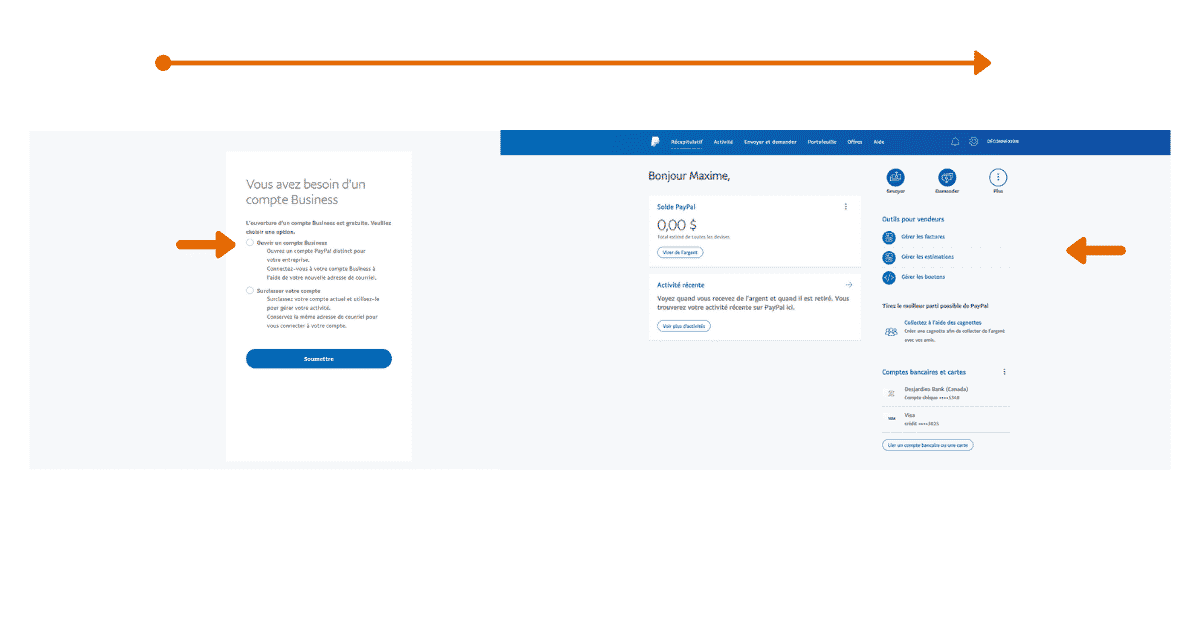Click Voir plus d'activités button

[684, 326]
